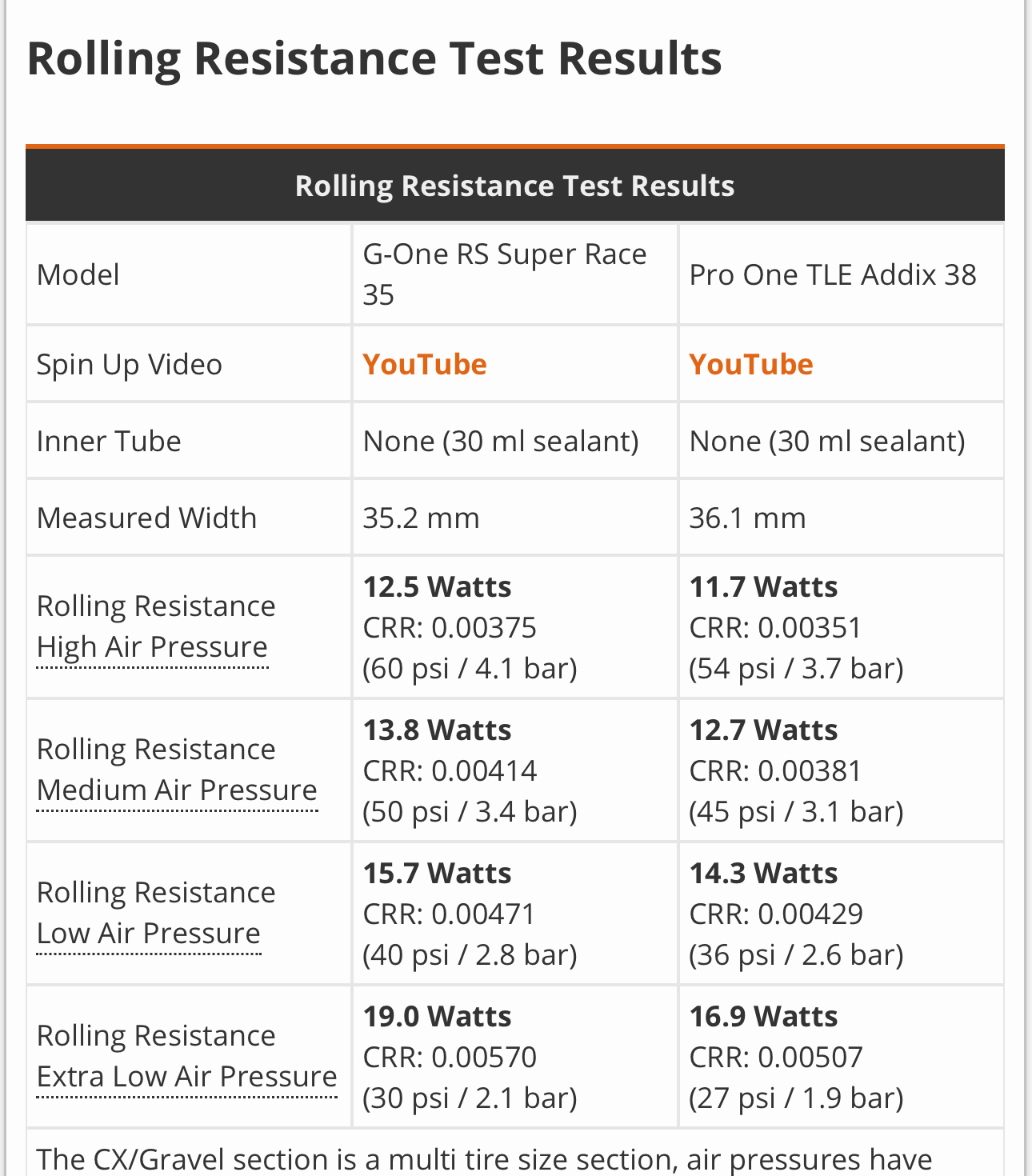
Task: Click the 19.0 Watts result value
Action: click(437, 1017)
